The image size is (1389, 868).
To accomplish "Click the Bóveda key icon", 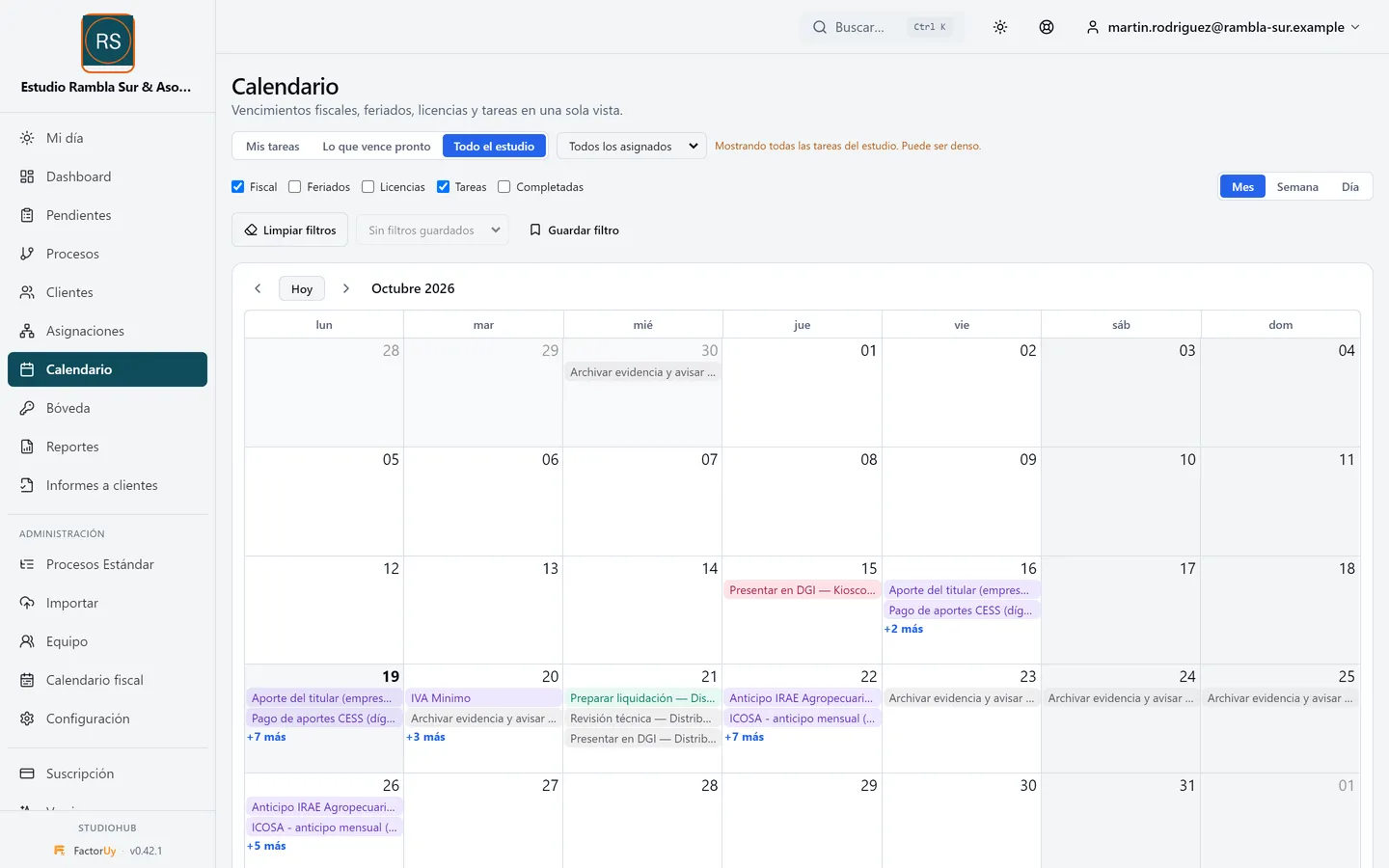I will [x=27, y=408].
